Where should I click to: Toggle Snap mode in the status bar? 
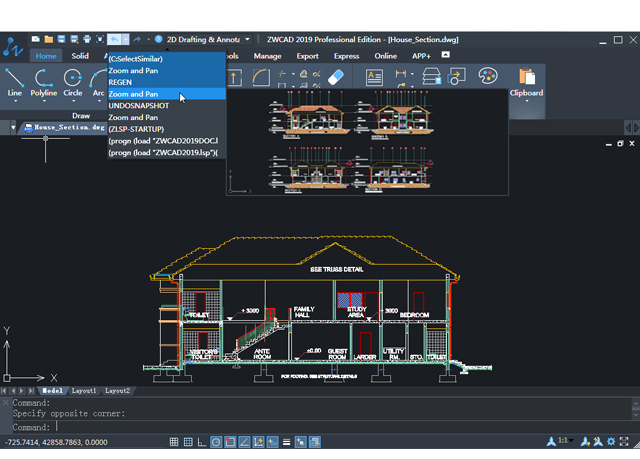[x=174, y=442]
